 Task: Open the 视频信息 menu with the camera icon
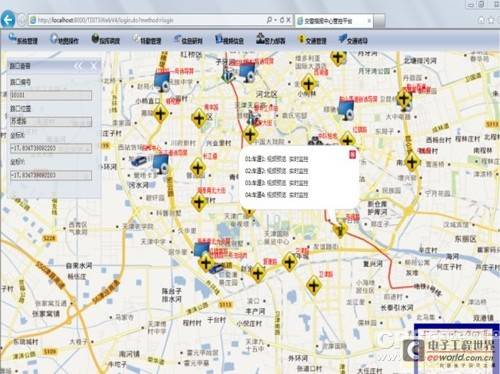coord(229,40)
